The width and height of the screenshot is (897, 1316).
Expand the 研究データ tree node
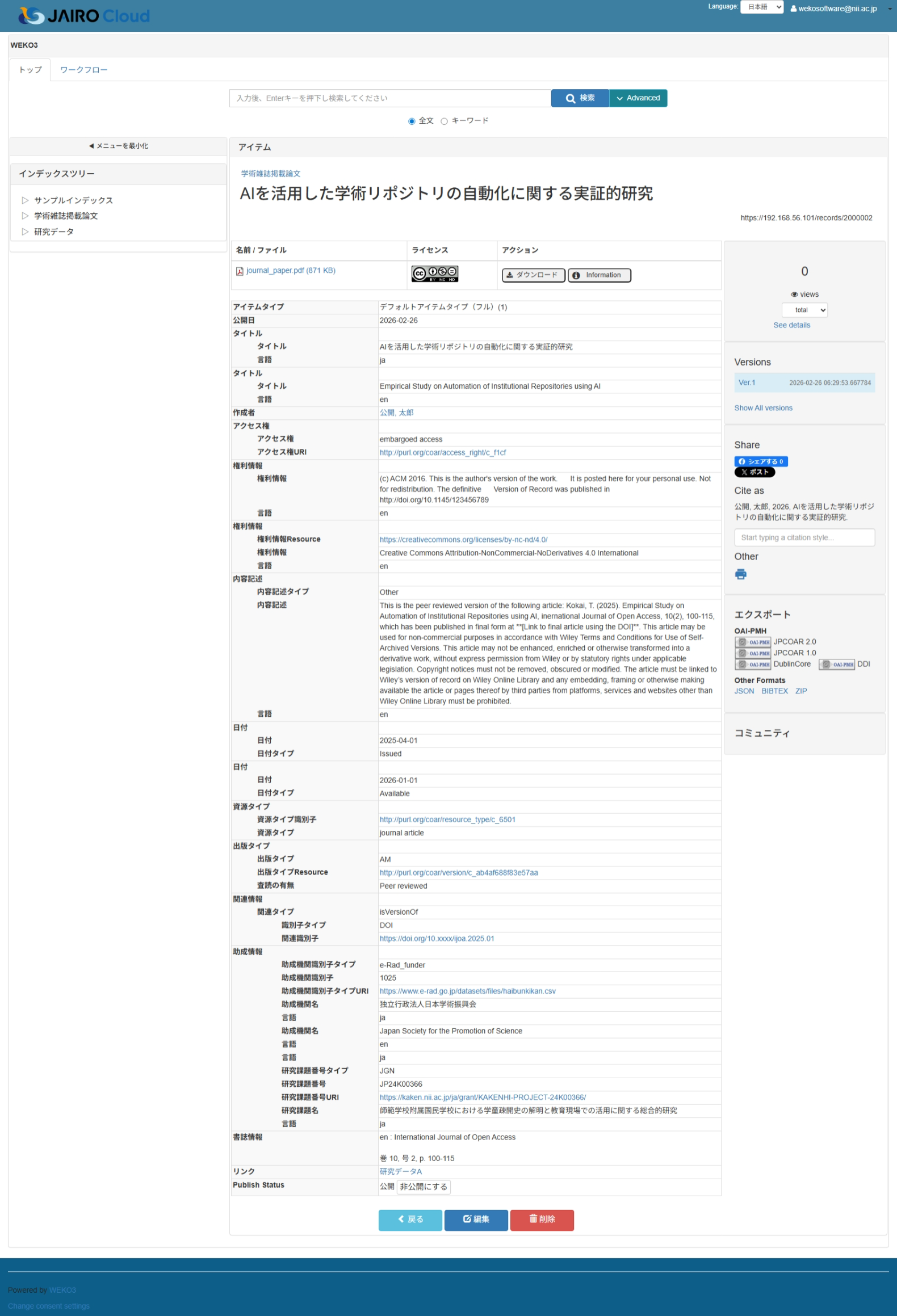25,232
